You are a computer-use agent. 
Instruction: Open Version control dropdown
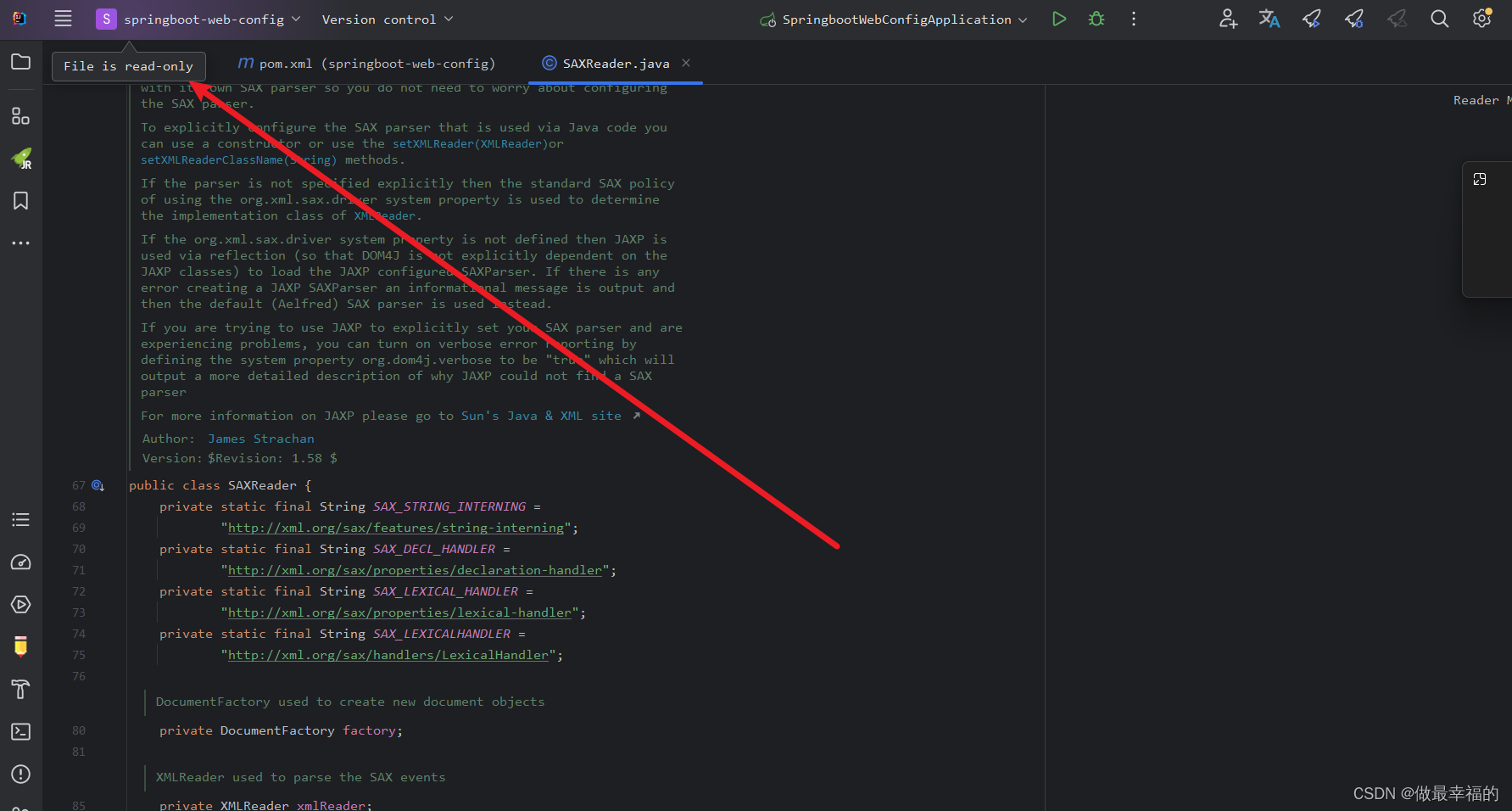tap(388, 19)
